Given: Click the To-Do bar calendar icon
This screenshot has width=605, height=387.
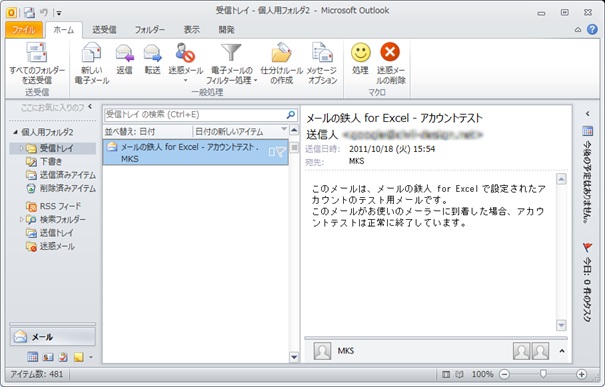Looking at the screenshot, I should tap(587, 131).
